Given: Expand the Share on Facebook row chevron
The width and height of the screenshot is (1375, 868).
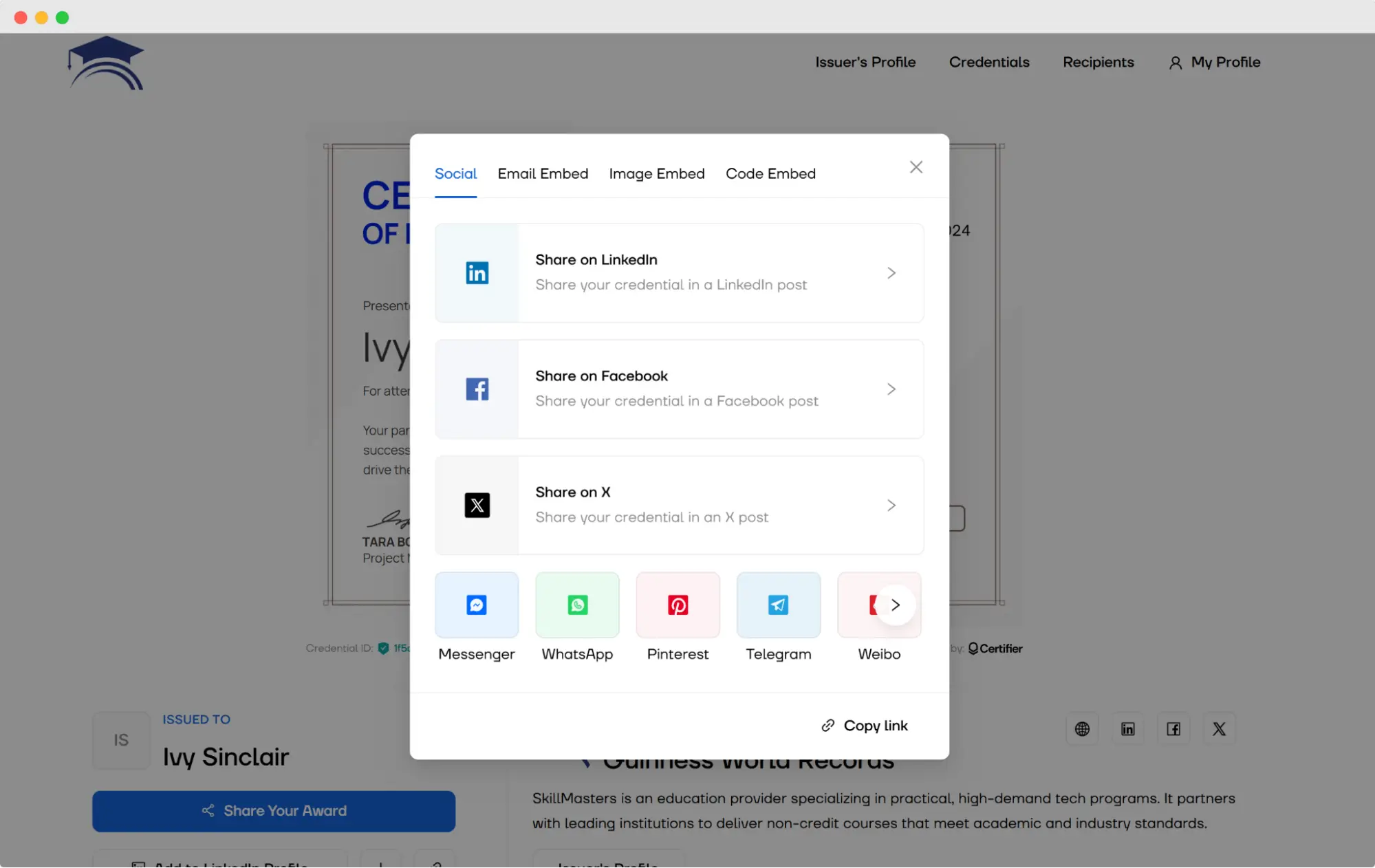Looking at the screenshot, I should [891, 389].
